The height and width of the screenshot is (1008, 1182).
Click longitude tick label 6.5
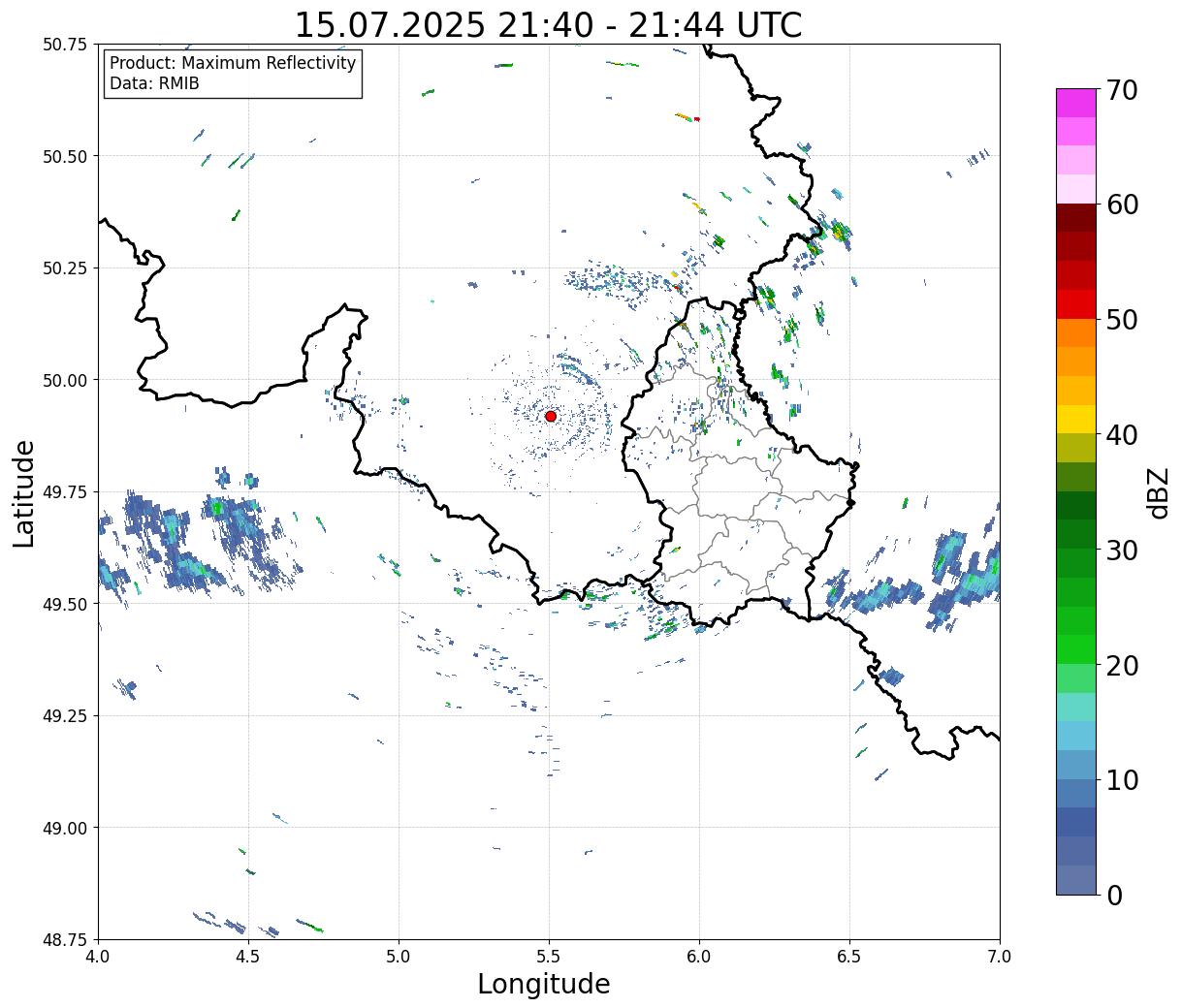coord(849,956)
